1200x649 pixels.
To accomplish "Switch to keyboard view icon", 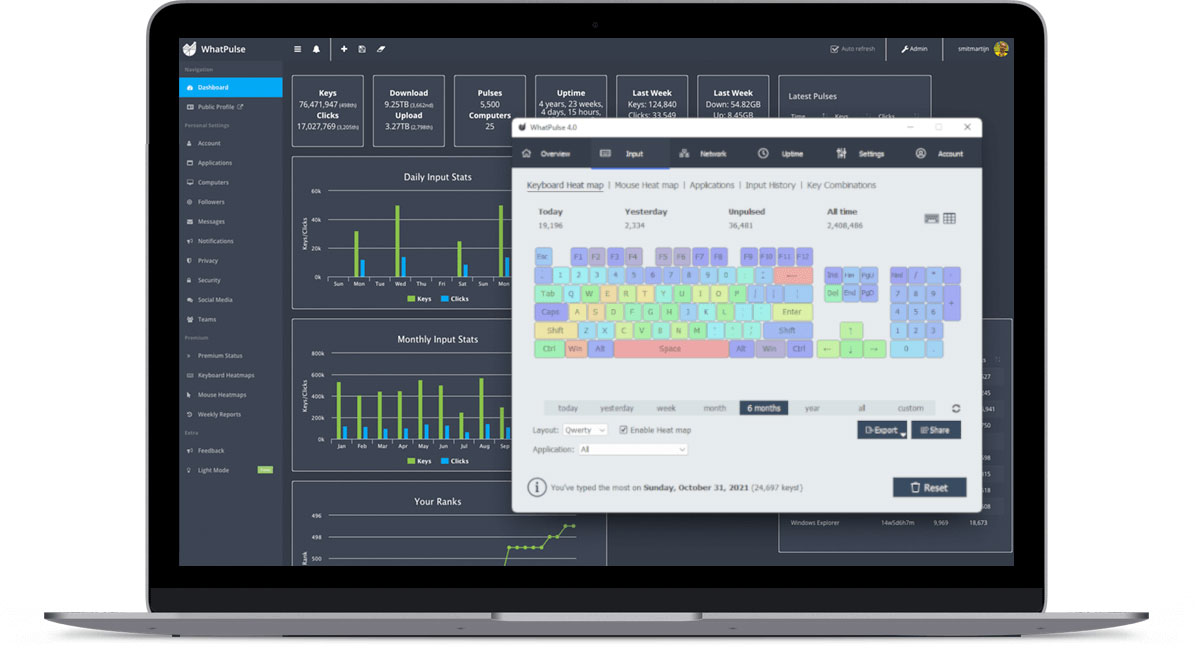I will click(x=931, y=218).
